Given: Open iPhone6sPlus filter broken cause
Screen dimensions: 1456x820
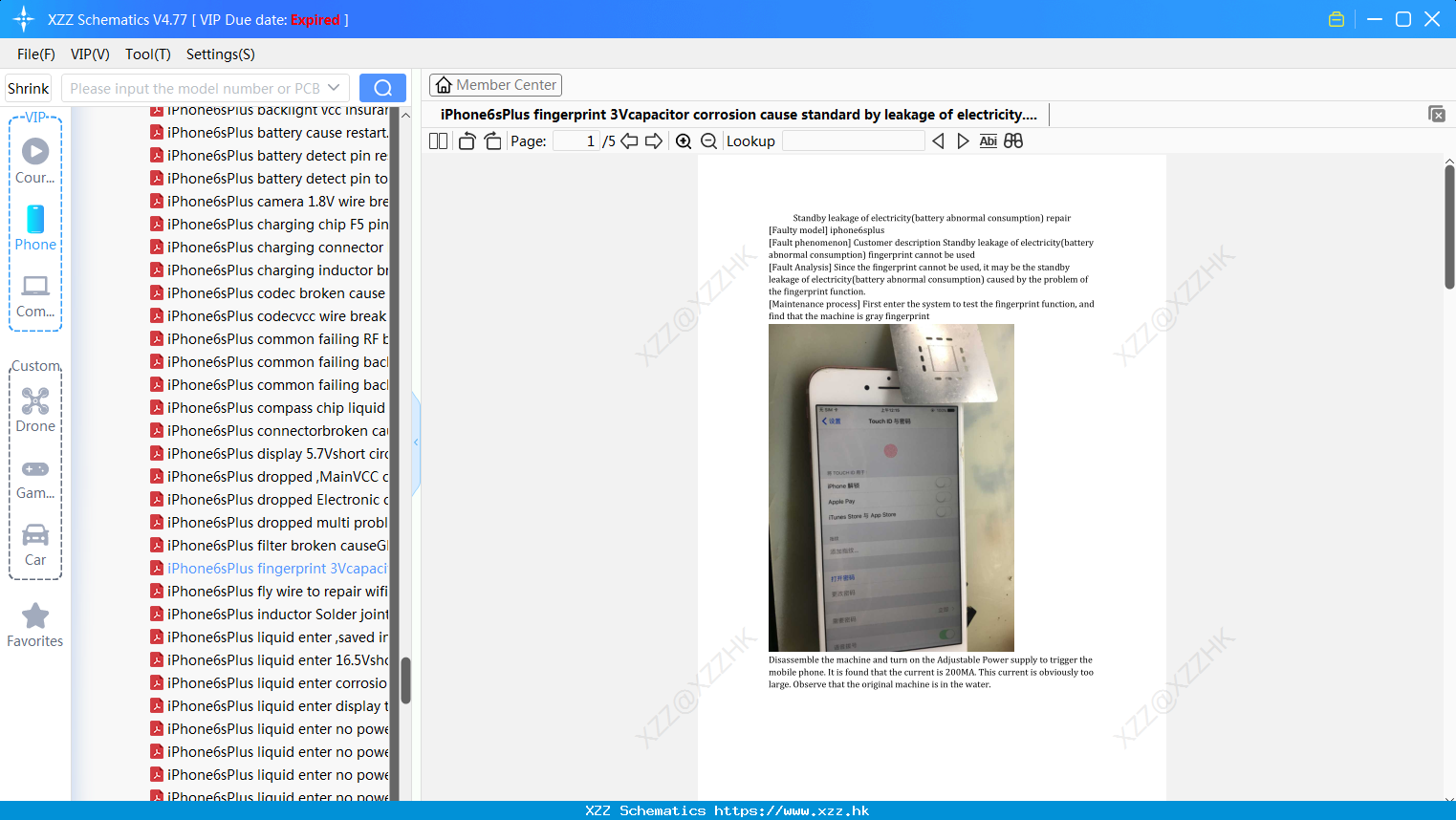Looking at the screenshot, I should (x=270, y=546).
